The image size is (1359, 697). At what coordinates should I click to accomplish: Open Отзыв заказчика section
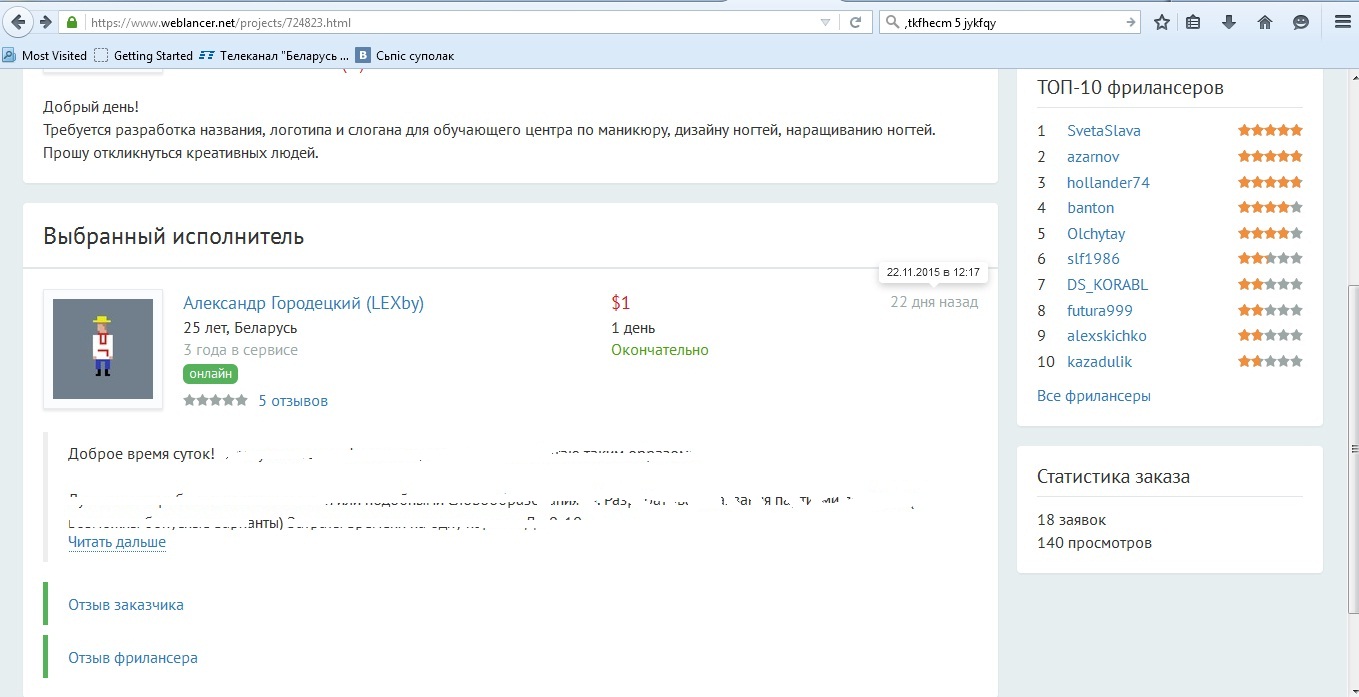(x=126, y=605)
